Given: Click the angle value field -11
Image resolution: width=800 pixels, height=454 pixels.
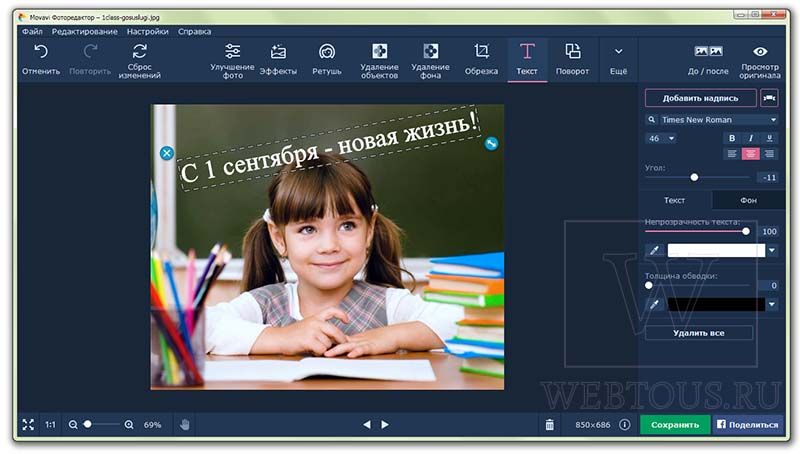Looking at the screenshot, I should (768, 177).
